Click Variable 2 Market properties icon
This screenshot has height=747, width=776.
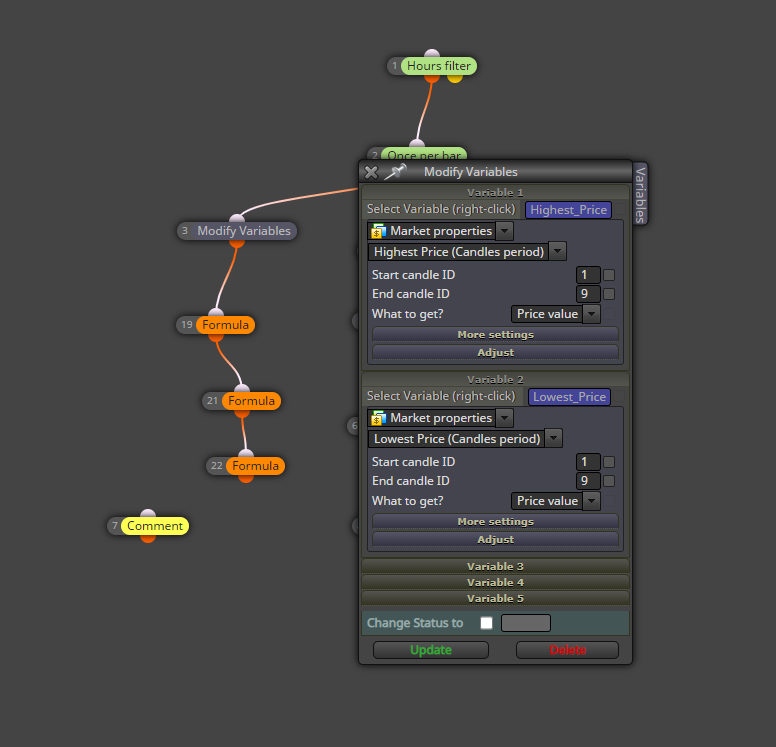[379, 418]
